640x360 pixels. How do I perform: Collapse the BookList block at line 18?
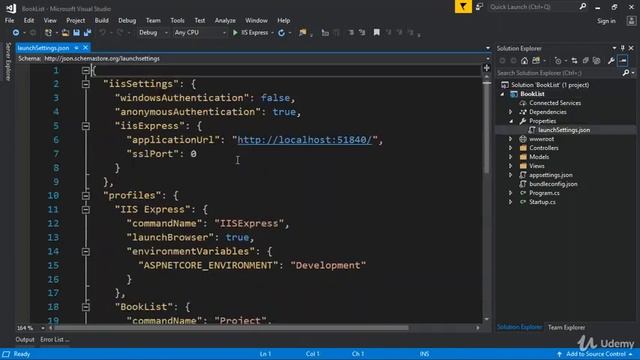(86, 307)
